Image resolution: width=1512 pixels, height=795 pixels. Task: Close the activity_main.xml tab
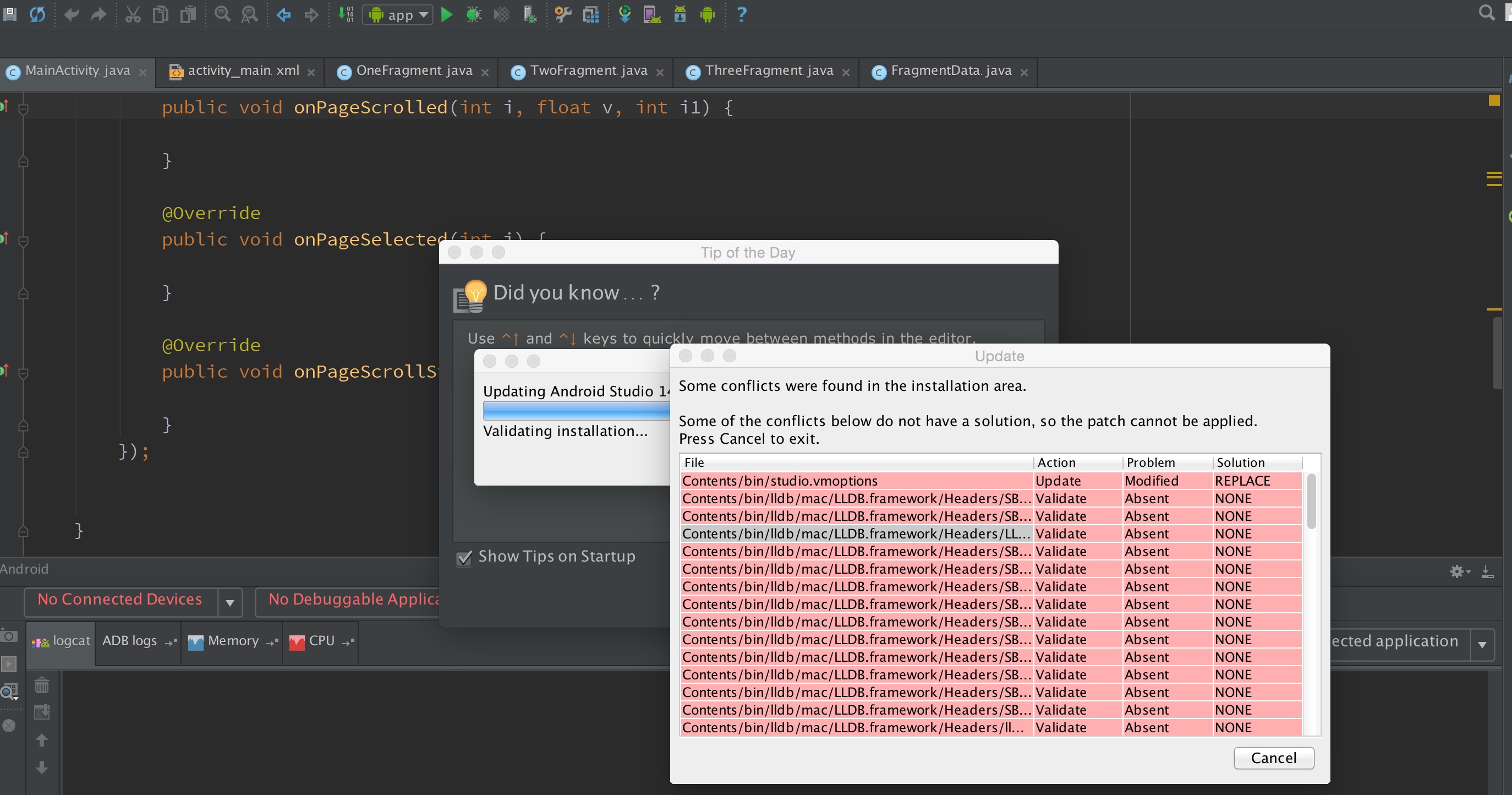pos(311,73)
